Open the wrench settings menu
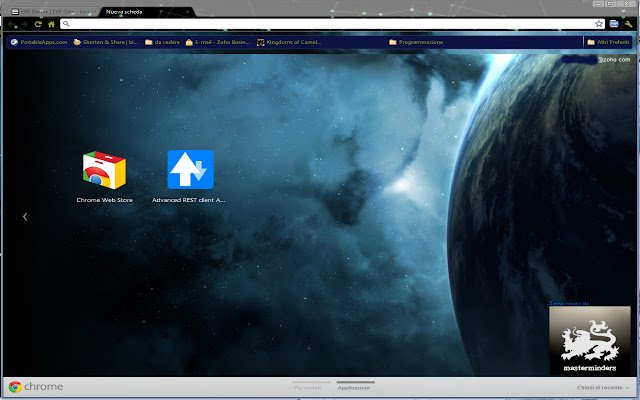Image resolution: width=640 pixels, height=400 pixels. 629,24
